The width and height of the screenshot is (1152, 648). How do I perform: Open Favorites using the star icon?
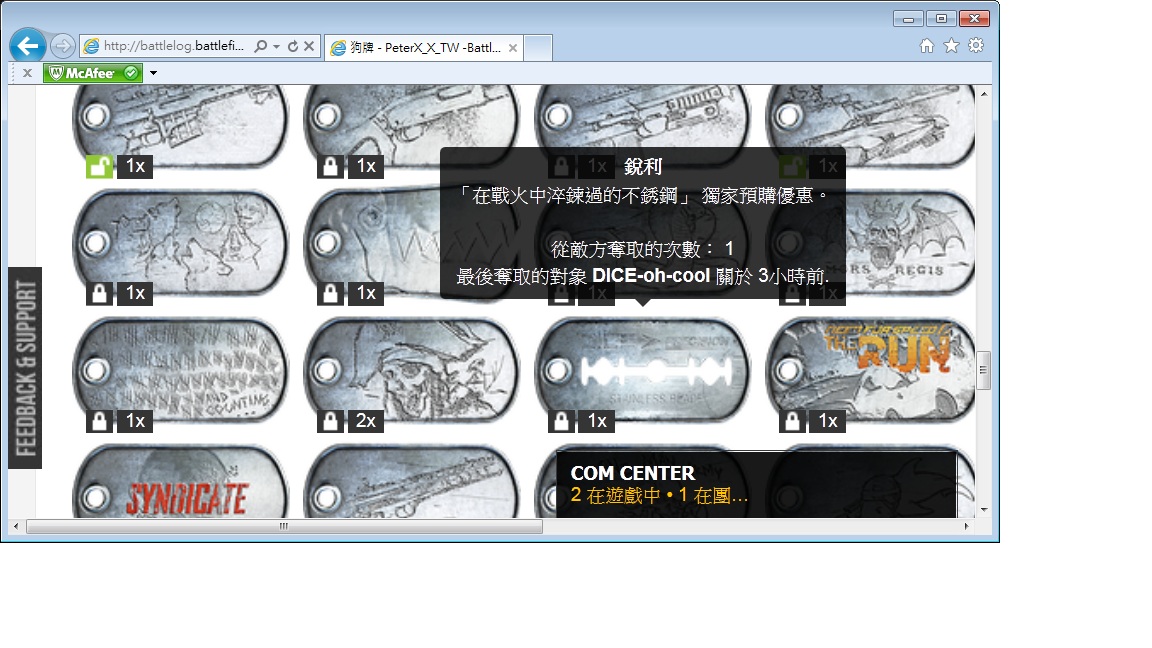point(951,46)
